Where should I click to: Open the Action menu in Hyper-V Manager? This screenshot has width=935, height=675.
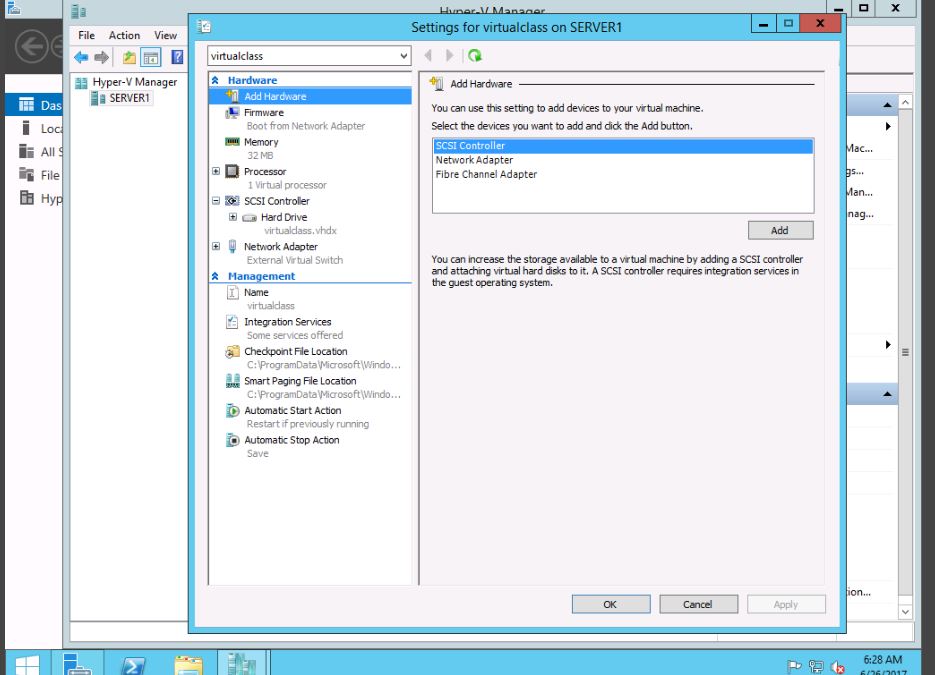point(124,35)
